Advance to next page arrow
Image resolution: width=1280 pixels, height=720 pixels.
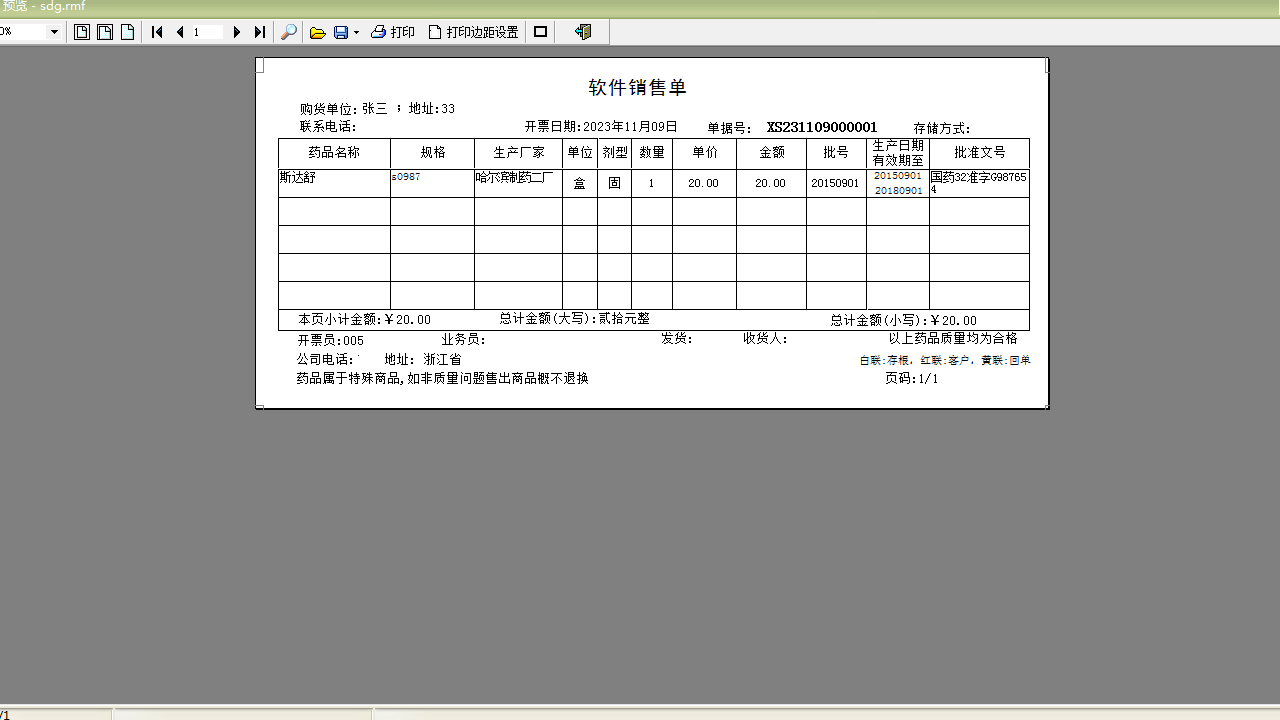(237, 31)
